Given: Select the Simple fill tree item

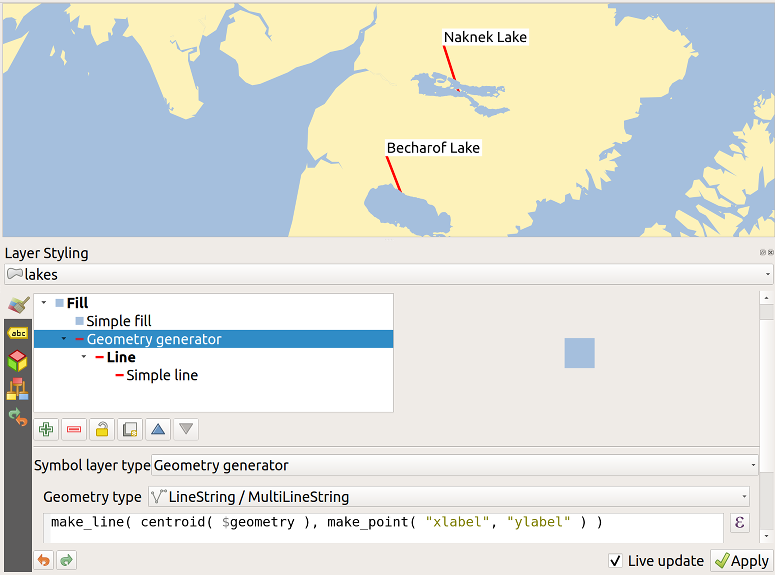Looking at the screenshot, I should [118, 321].
